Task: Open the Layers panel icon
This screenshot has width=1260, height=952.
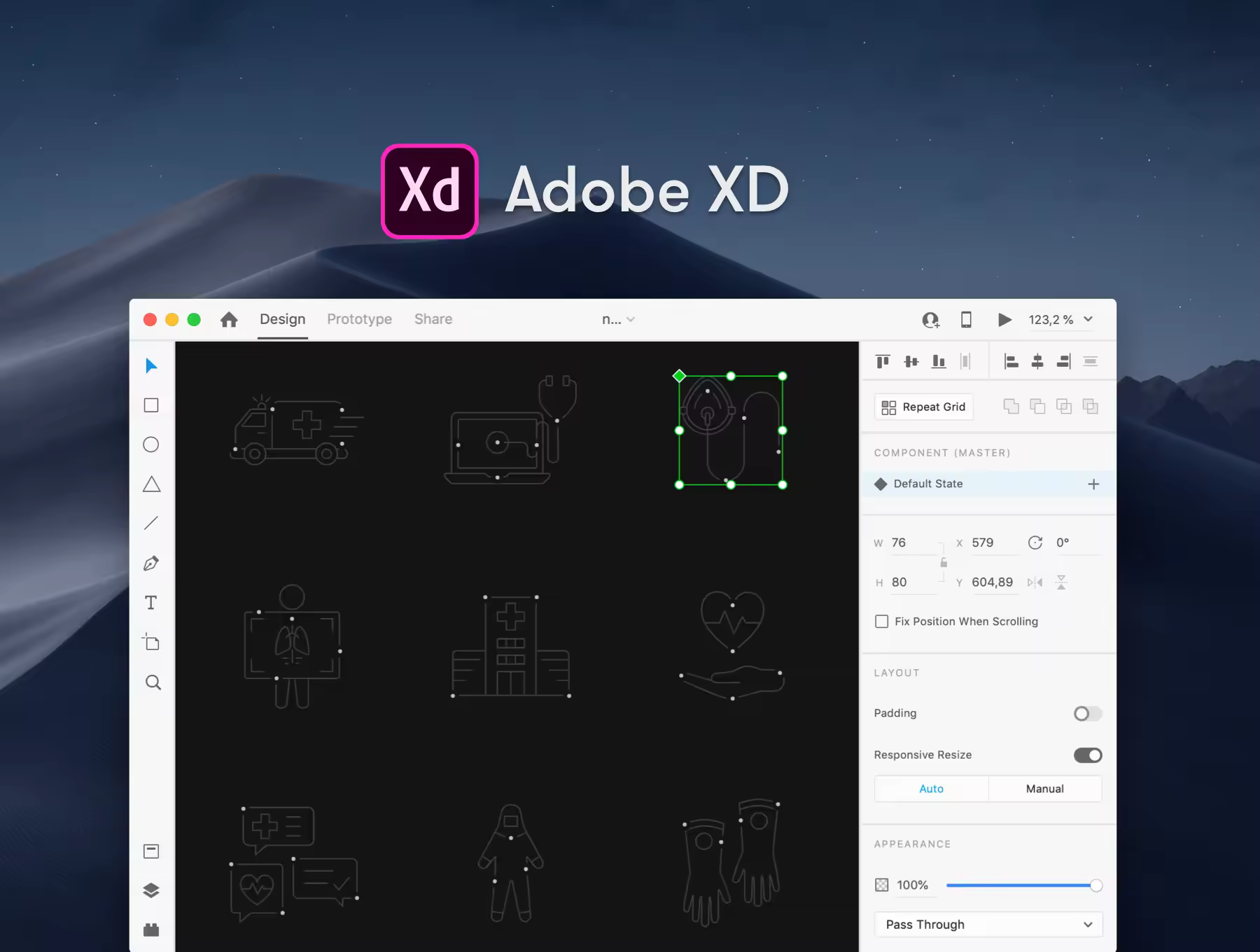Action: pos(151,890)
